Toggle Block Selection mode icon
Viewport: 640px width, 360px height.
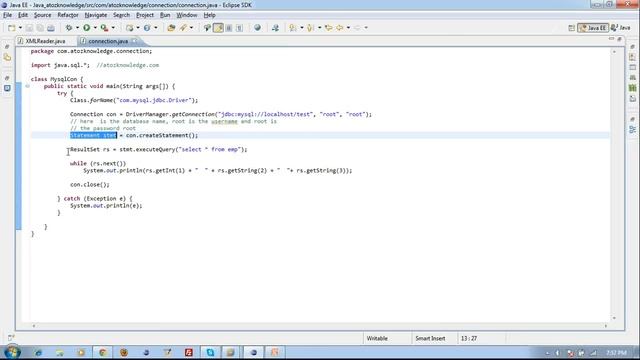[x=229, y=28]
